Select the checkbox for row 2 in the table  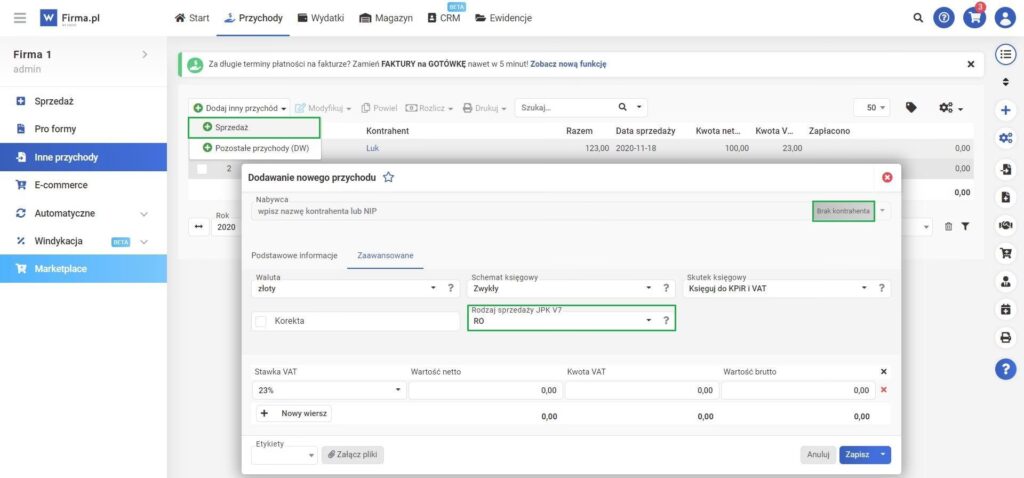[x=203, y=169]
